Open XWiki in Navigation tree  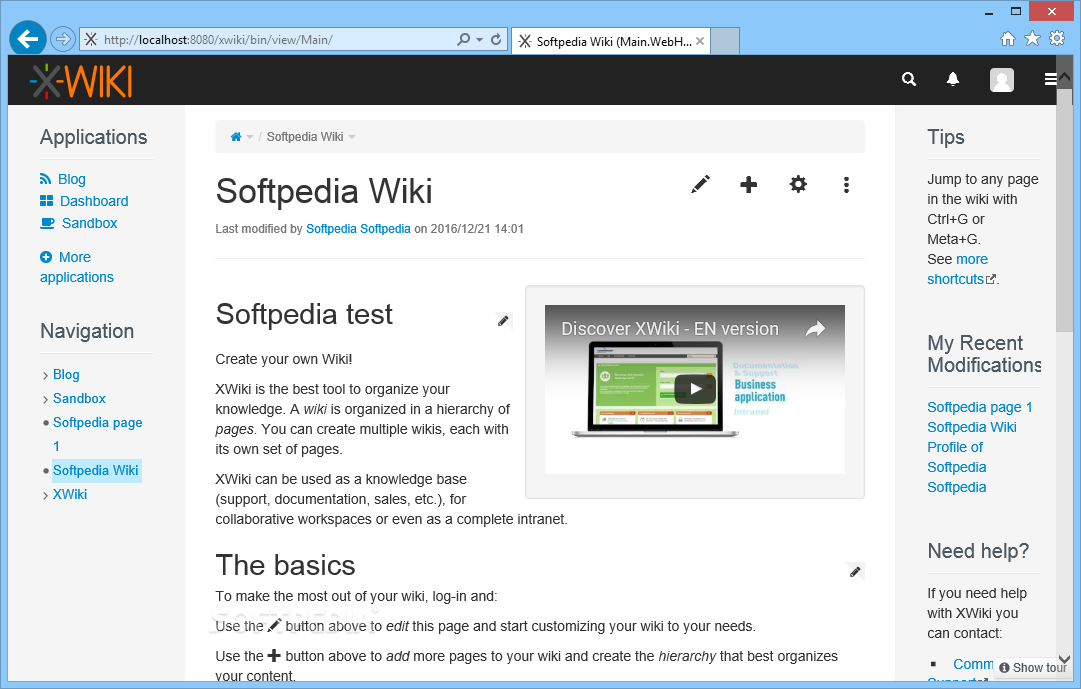point(70,495)
